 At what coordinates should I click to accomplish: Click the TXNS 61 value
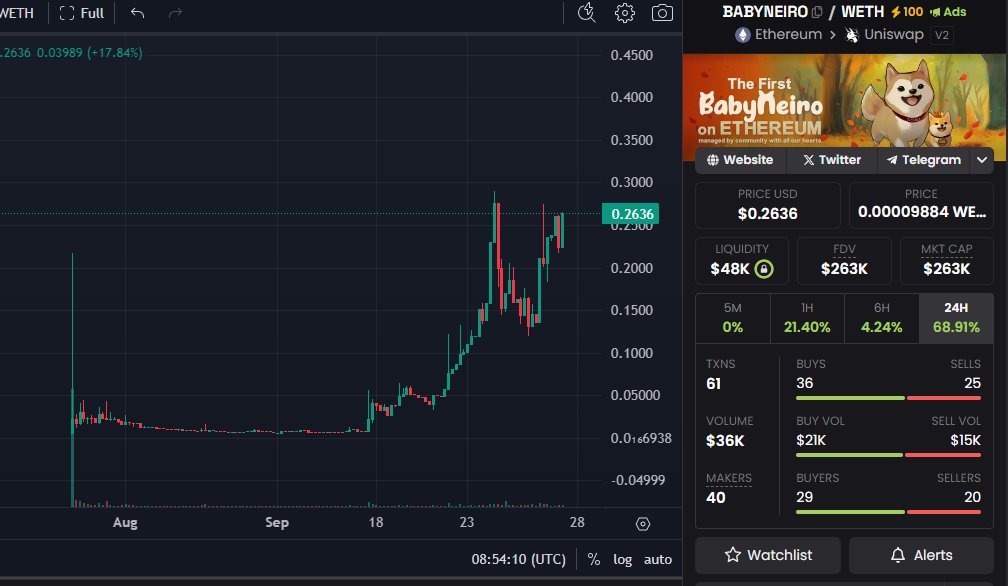coord(714,384)
